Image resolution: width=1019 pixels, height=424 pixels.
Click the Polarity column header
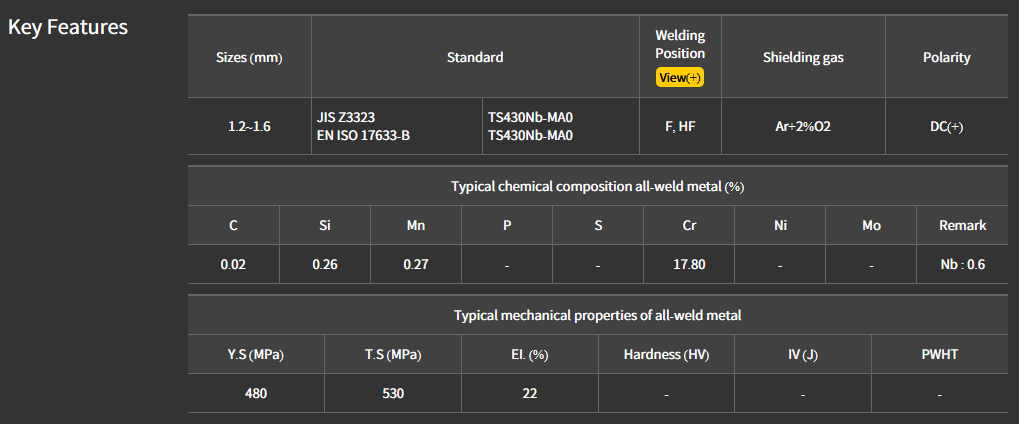(x=946, y=57)
